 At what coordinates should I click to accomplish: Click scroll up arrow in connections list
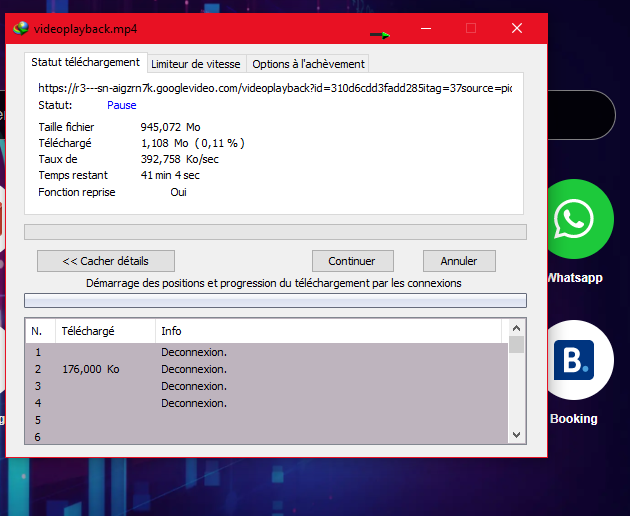(517, 328)
